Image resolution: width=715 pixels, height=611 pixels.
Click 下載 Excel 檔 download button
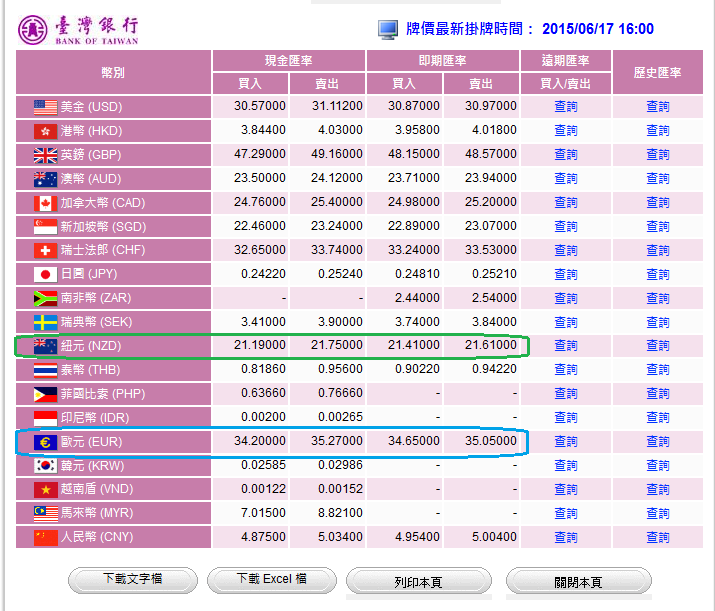coord(272,580)
